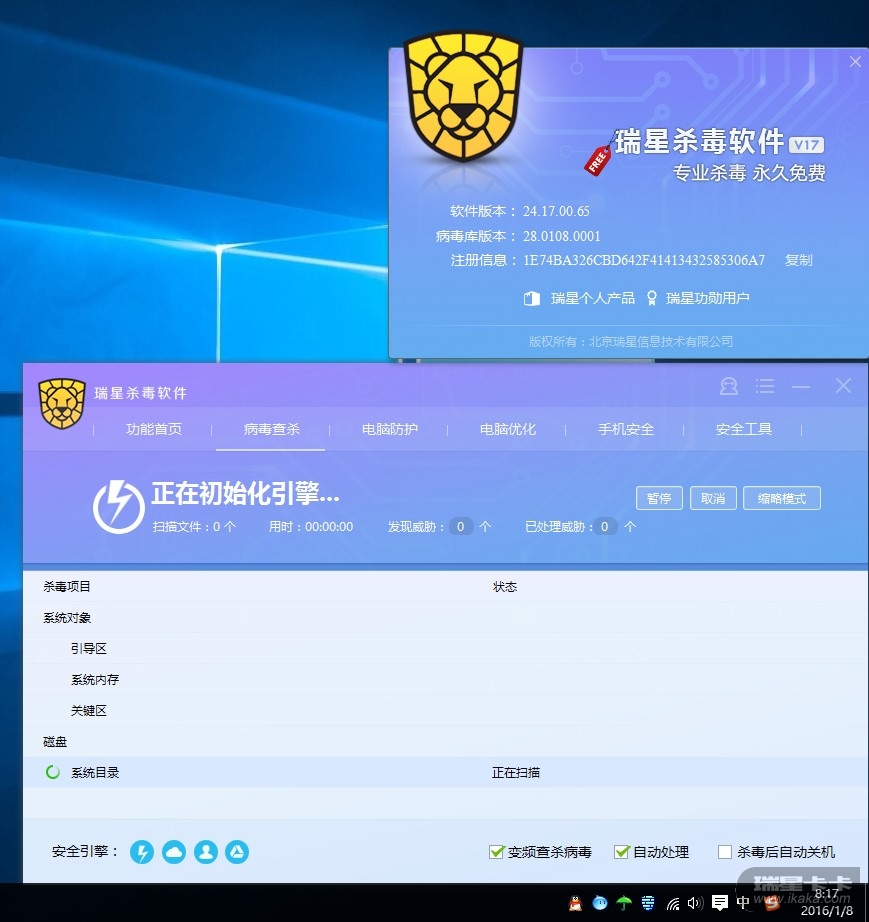Switch to the 功能首页 tab
Image resolution: width=869 pixels, height=922 pixels.
pyautogui.click(x=153, y=429)
